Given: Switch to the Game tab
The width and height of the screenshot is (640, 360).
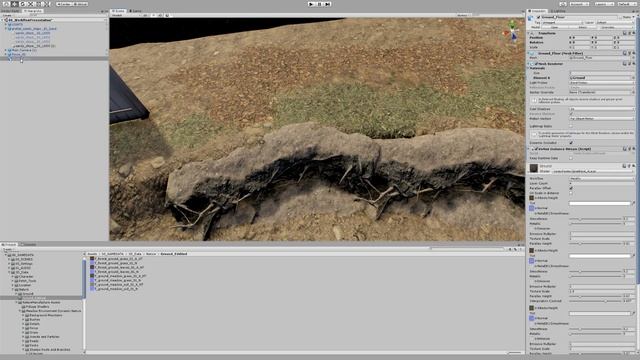Looking at the screenshot, I should click(136, 11).
